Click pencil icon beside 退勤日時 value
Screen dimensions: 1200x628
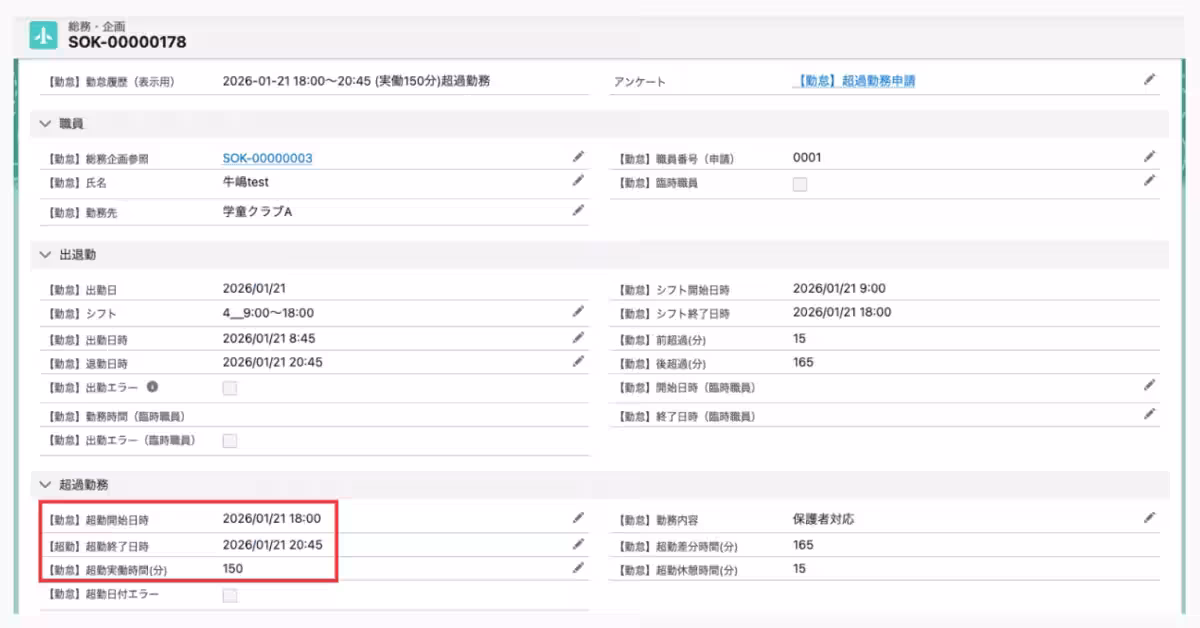578,361
